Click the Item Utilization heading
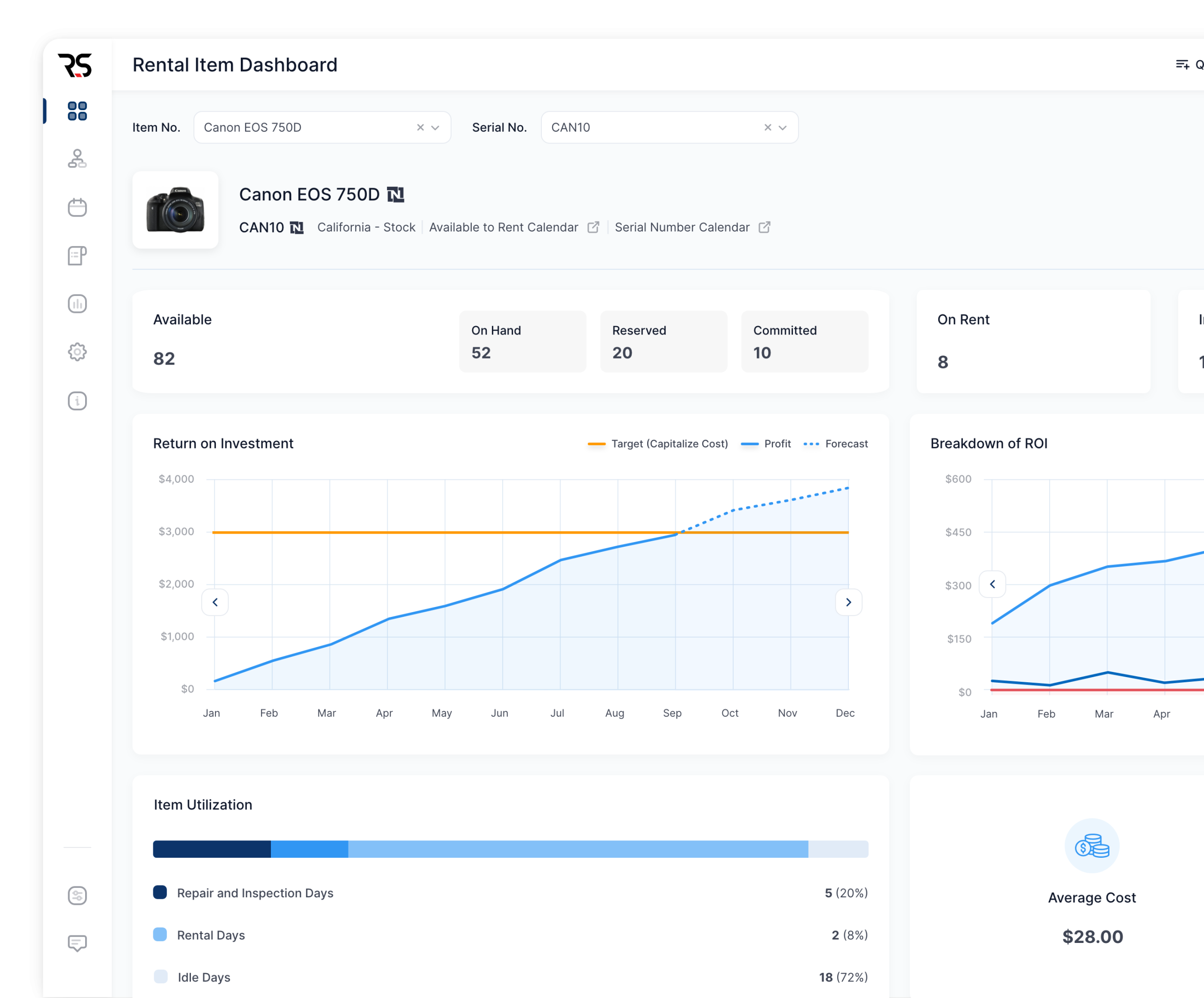1204x998 pixels. coord(203,805)
